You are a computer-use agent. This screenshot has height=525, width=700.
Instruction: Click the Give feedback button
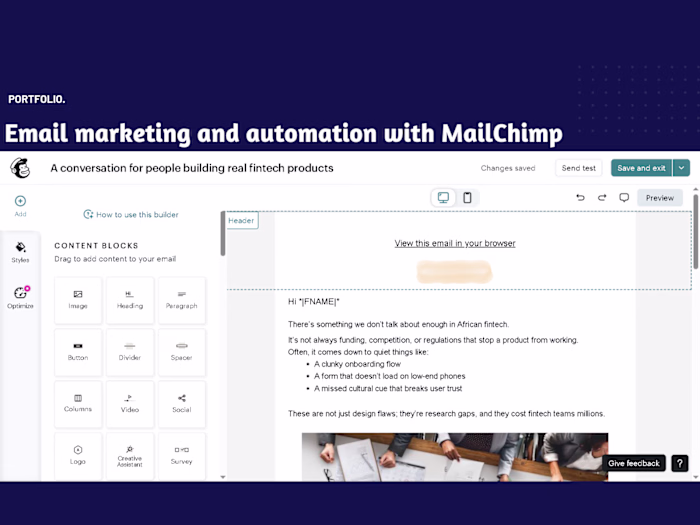[634, 463]
